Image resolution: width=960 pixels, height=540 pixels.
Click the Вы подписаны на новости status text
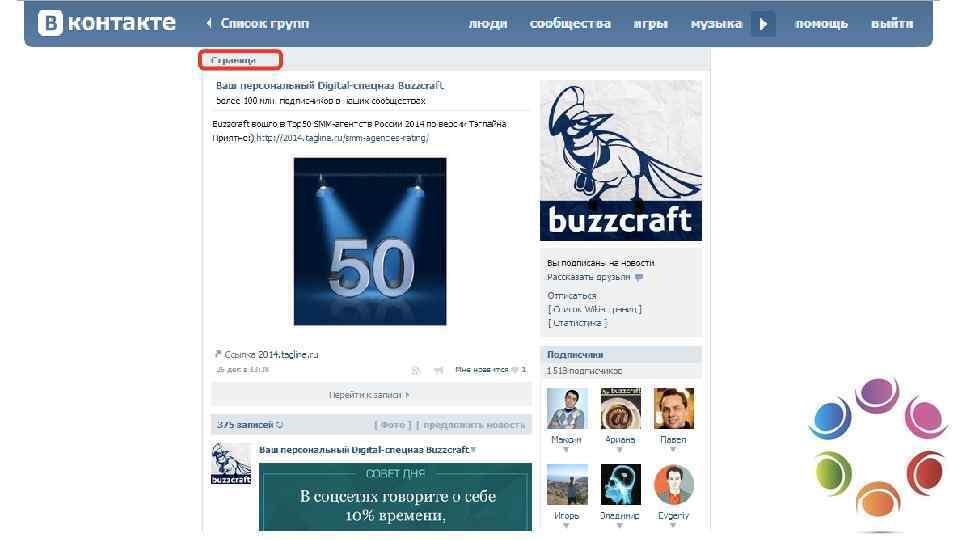(x=601, y=263)
